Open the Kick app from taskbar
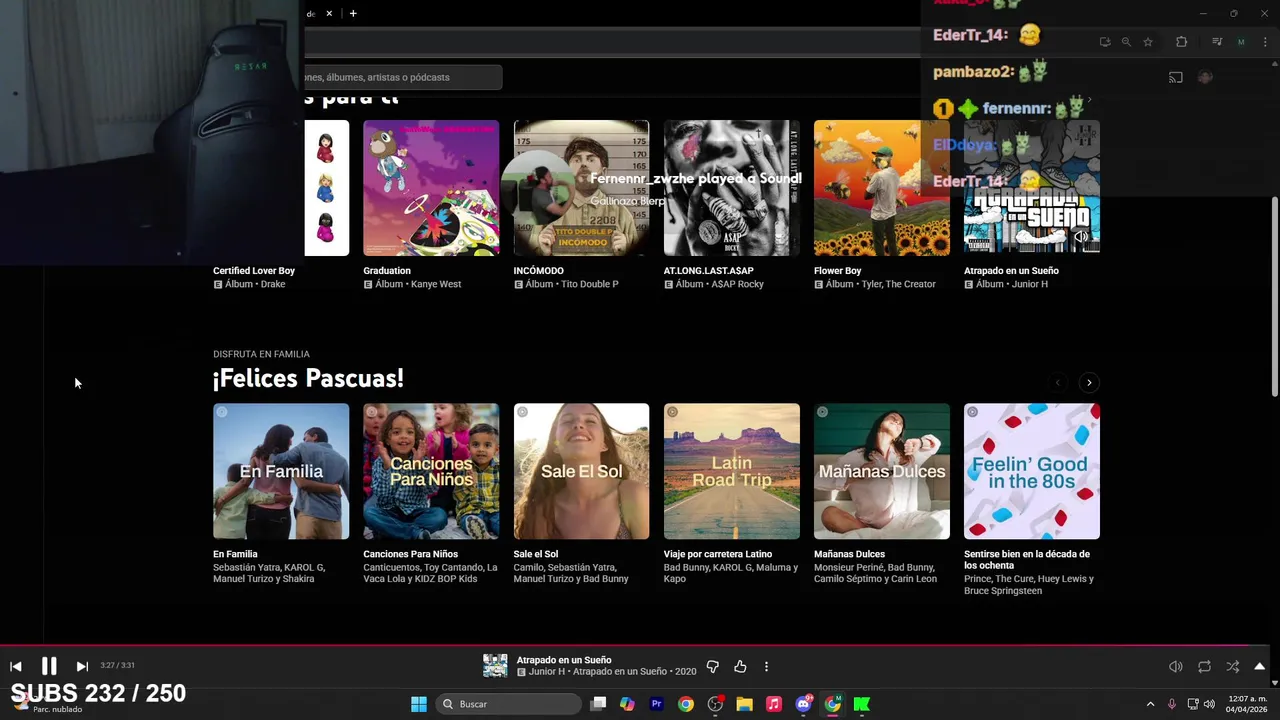This screenshot has height=720, width=1280. (862, 704)
